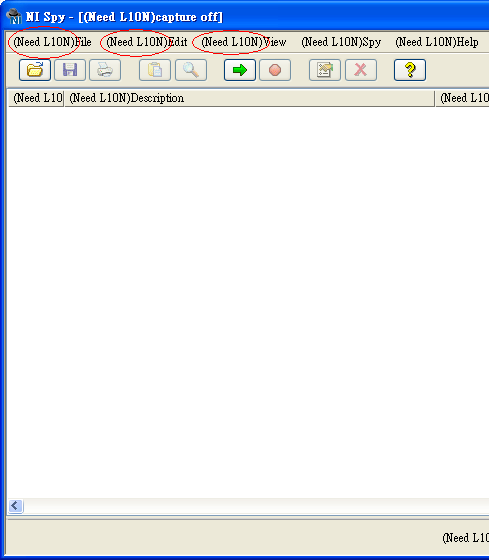Click the (Need L10N)Description column header

click(250, 98)
